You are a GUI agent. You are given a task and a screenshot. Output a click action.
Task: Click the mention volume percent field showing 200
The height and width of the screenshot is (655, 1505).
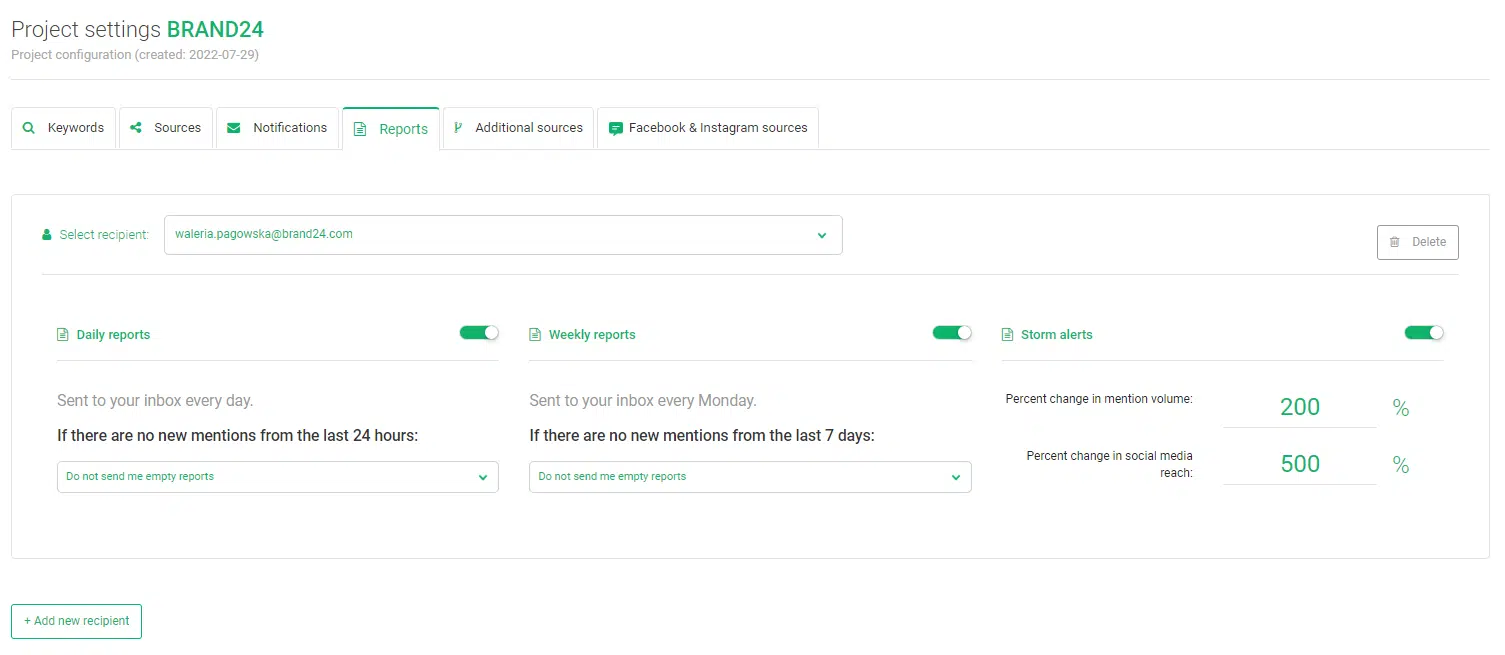(x=1300, y=407)
